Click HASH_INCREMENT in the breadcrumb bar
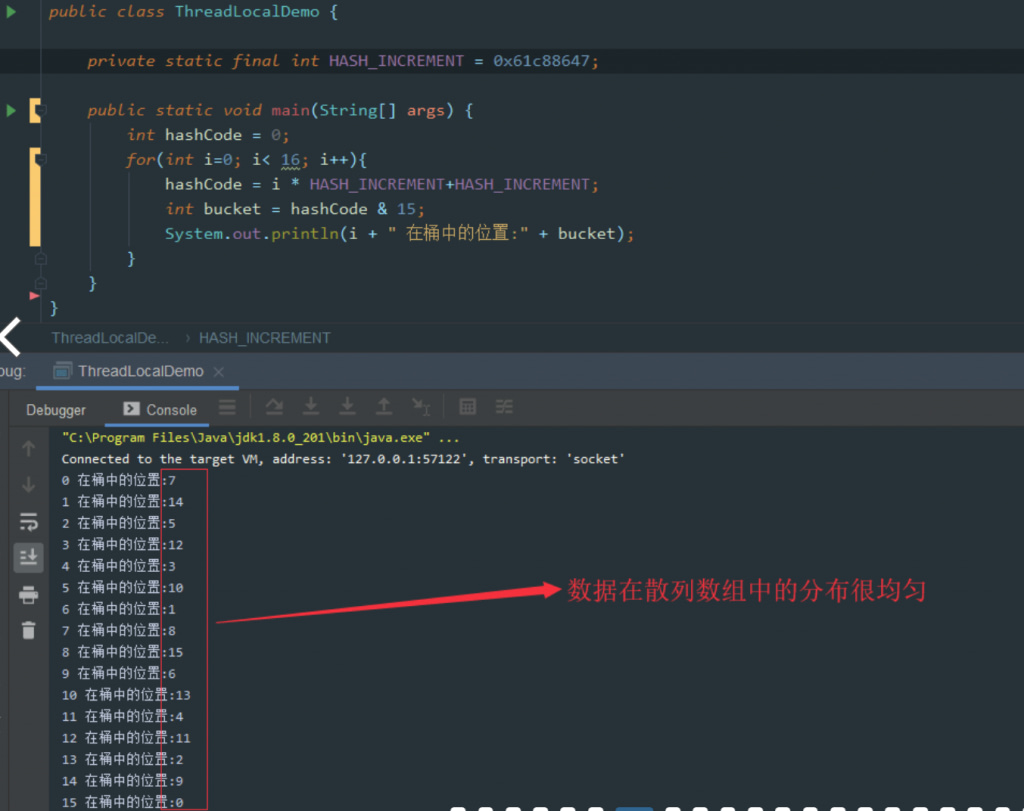This screenshot has width=1024, height=811. tap(264, 338)
